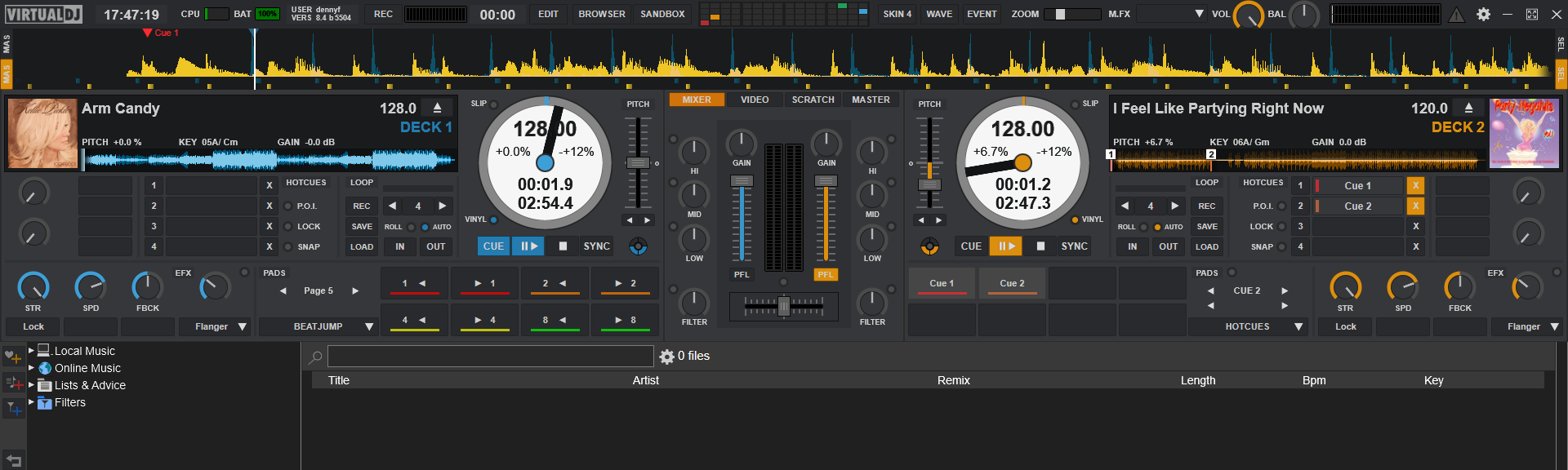Play or pause Deck 2
The height and width of the screenshot is (470, 1568).
pos(1006,246)
